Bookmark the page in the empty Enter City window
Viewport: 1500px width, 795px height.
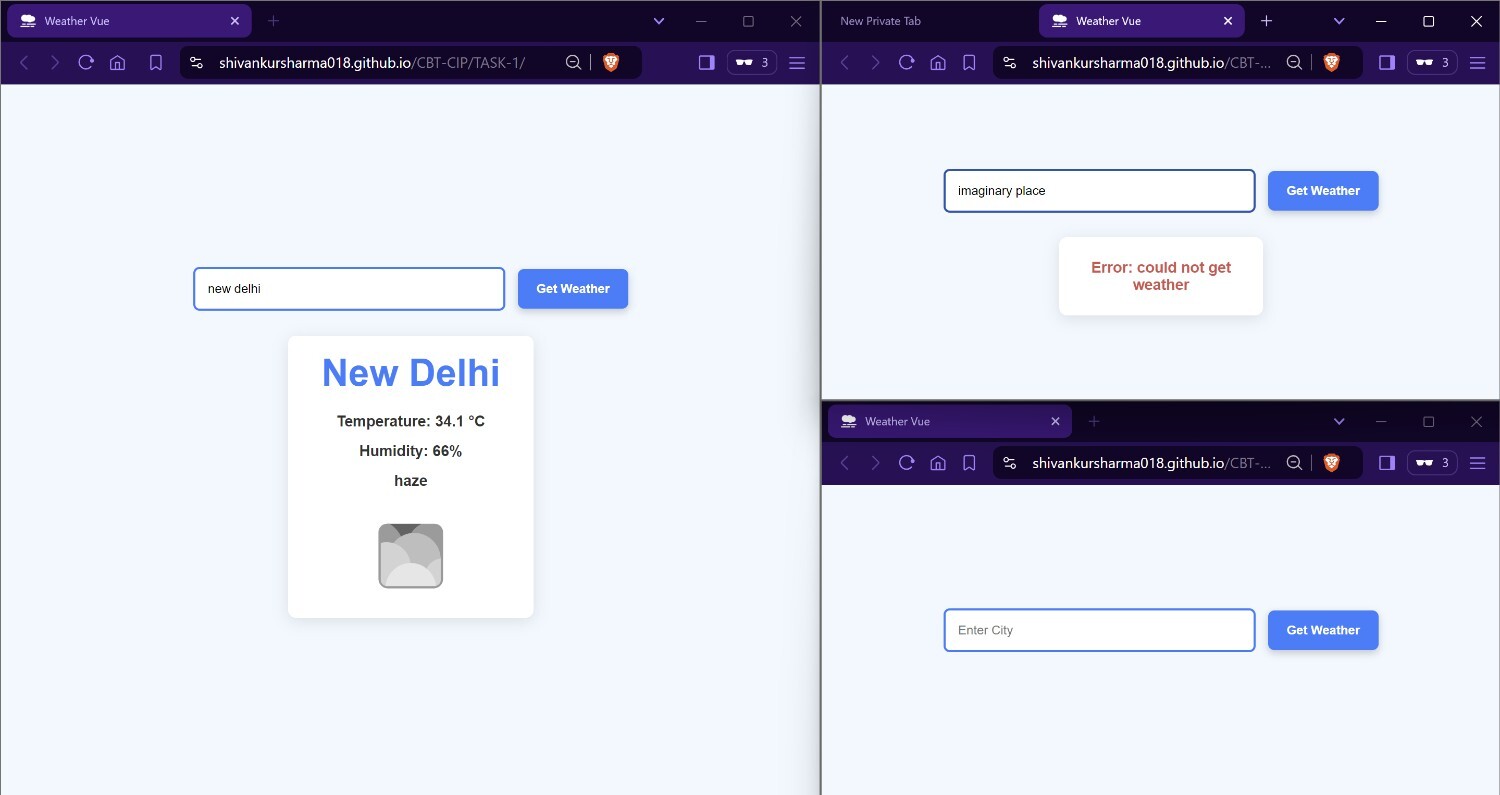click(969, 463)
